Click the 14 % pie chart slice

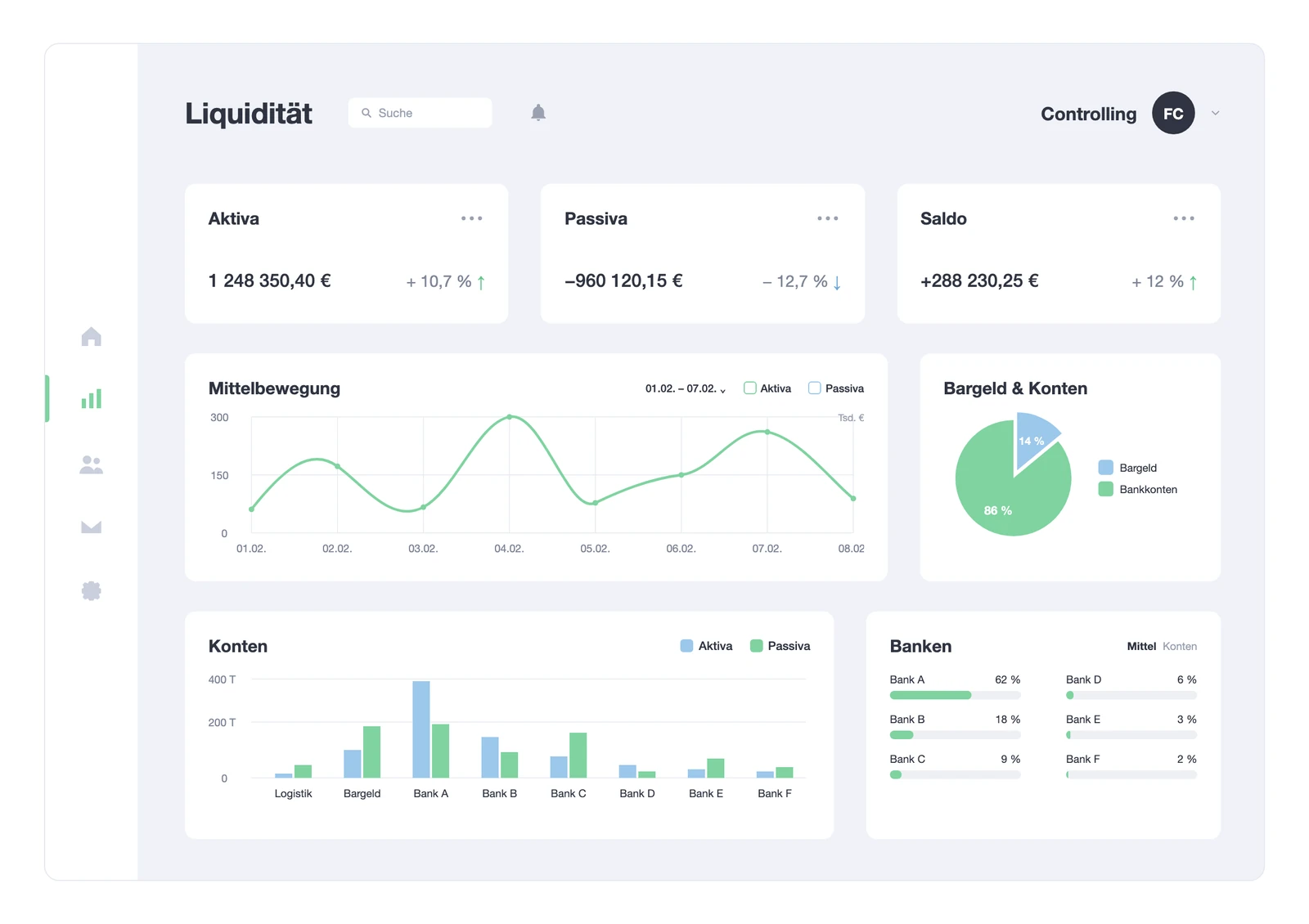(x=1032, y=437)
